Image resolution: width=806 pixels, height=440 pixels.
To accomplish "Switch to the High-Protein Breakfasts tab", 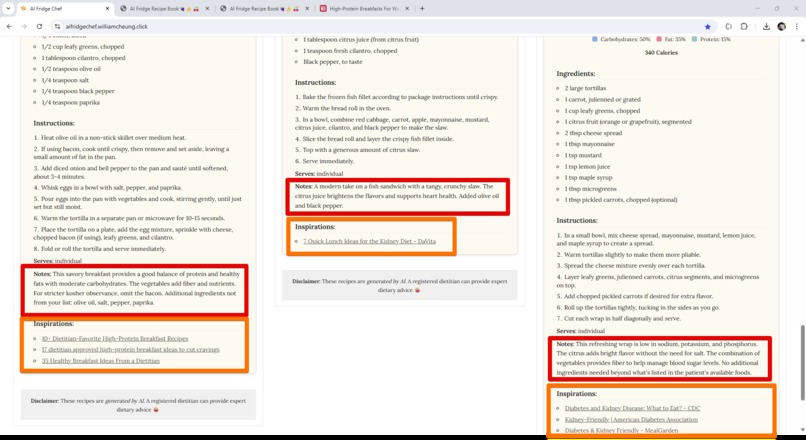I will 364,9.
